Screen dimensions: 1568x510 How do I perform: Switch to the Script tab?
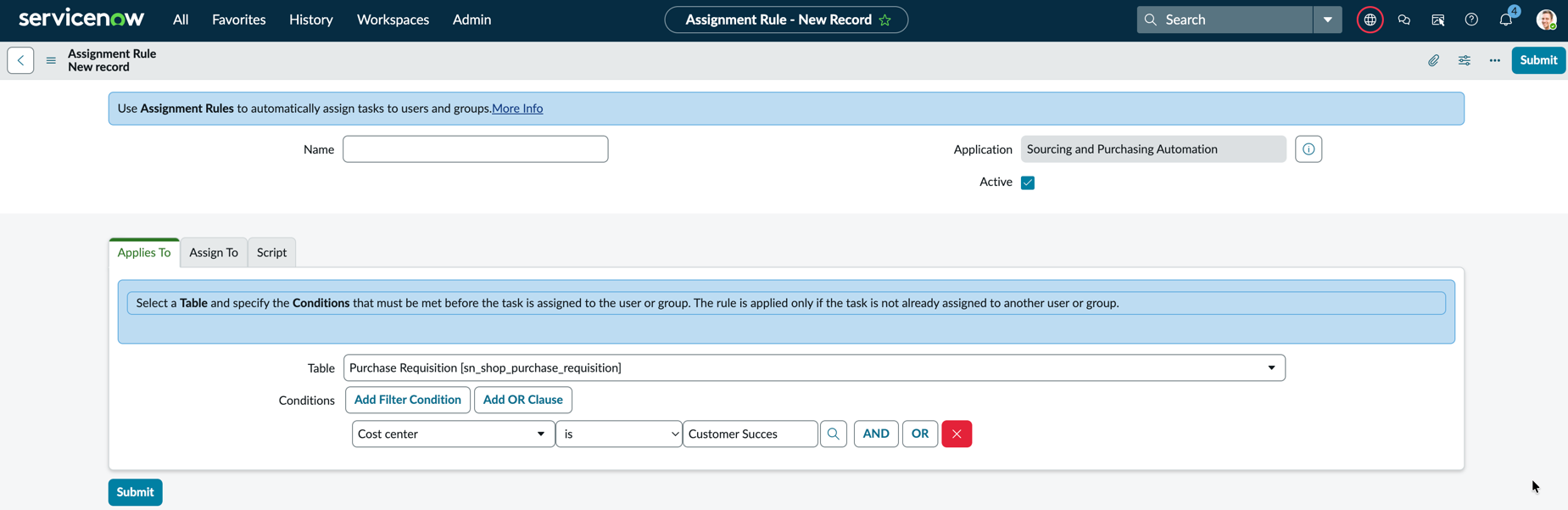[271, 253]
